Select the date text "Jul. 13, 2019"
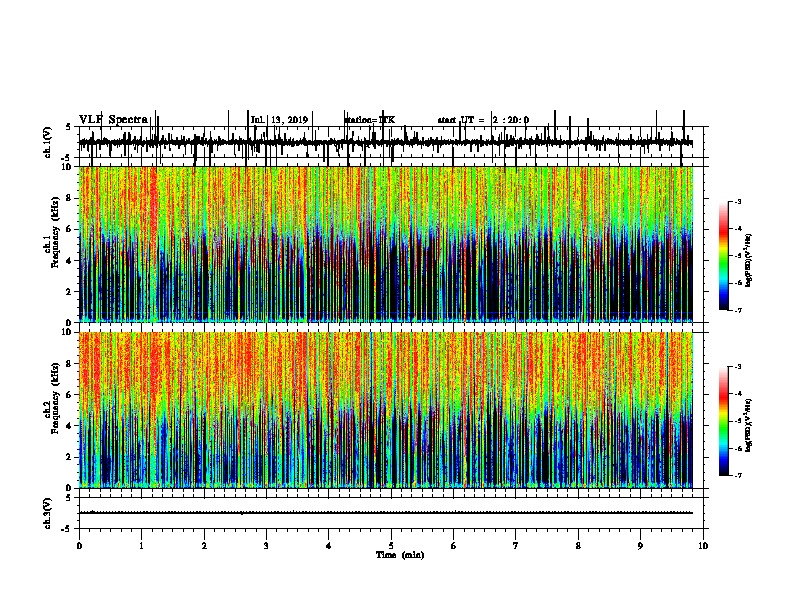This screenshot has height=612, width=792. pos(279,120)
